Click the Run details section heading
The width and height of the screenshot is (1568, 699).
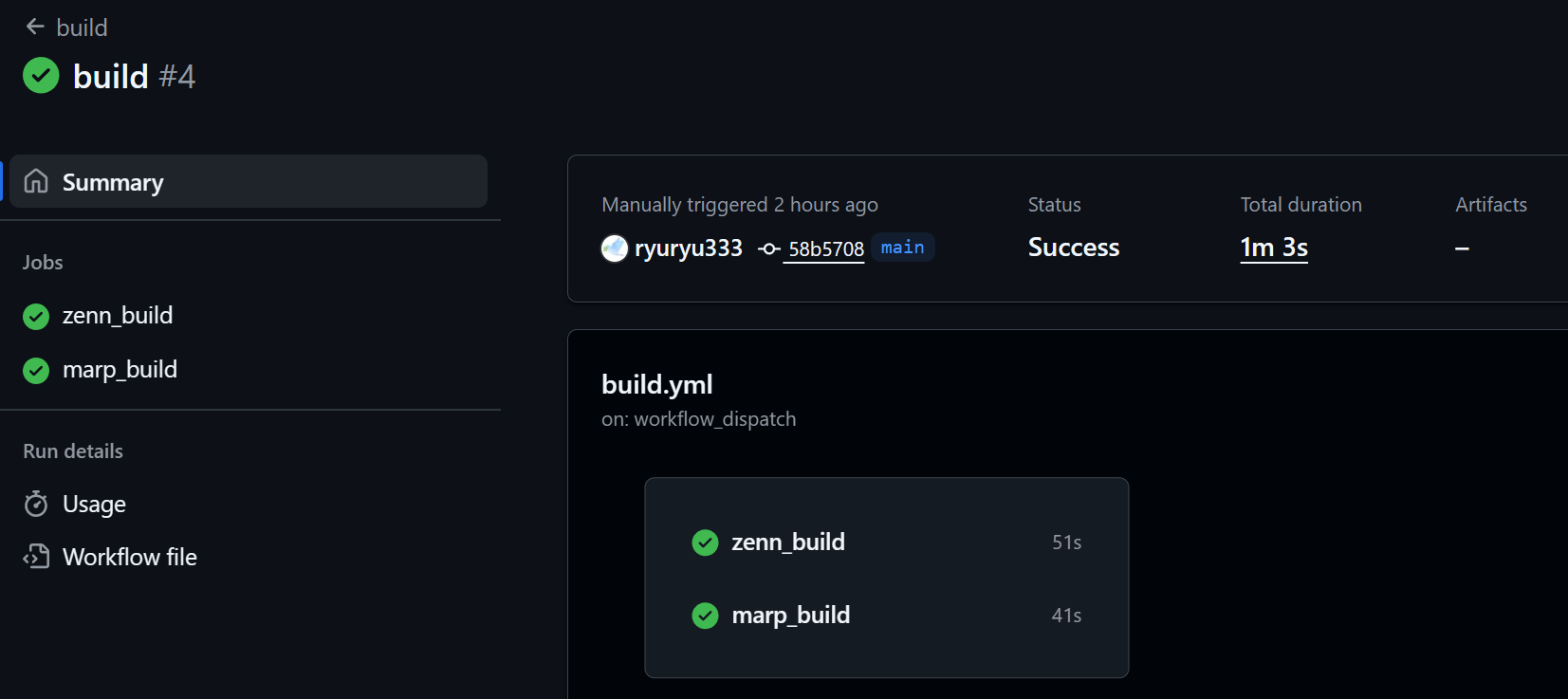coord(73,451)
